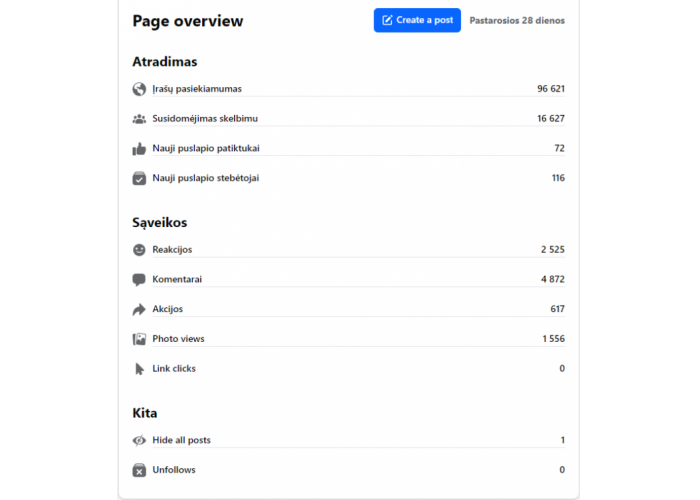
Task: Select the Įrašų pasiekiamumas label
Action: tap(197, 89)
